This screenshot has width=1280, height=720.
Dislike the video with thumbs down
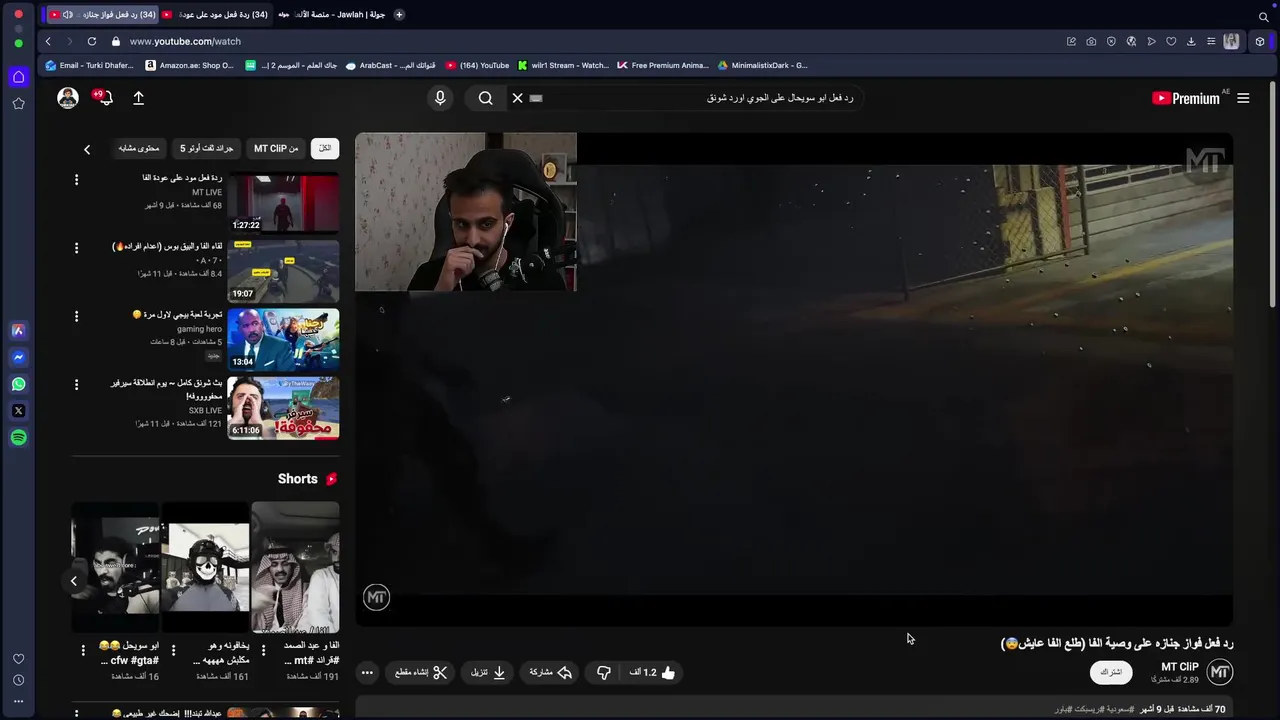(x=603, y=672)
